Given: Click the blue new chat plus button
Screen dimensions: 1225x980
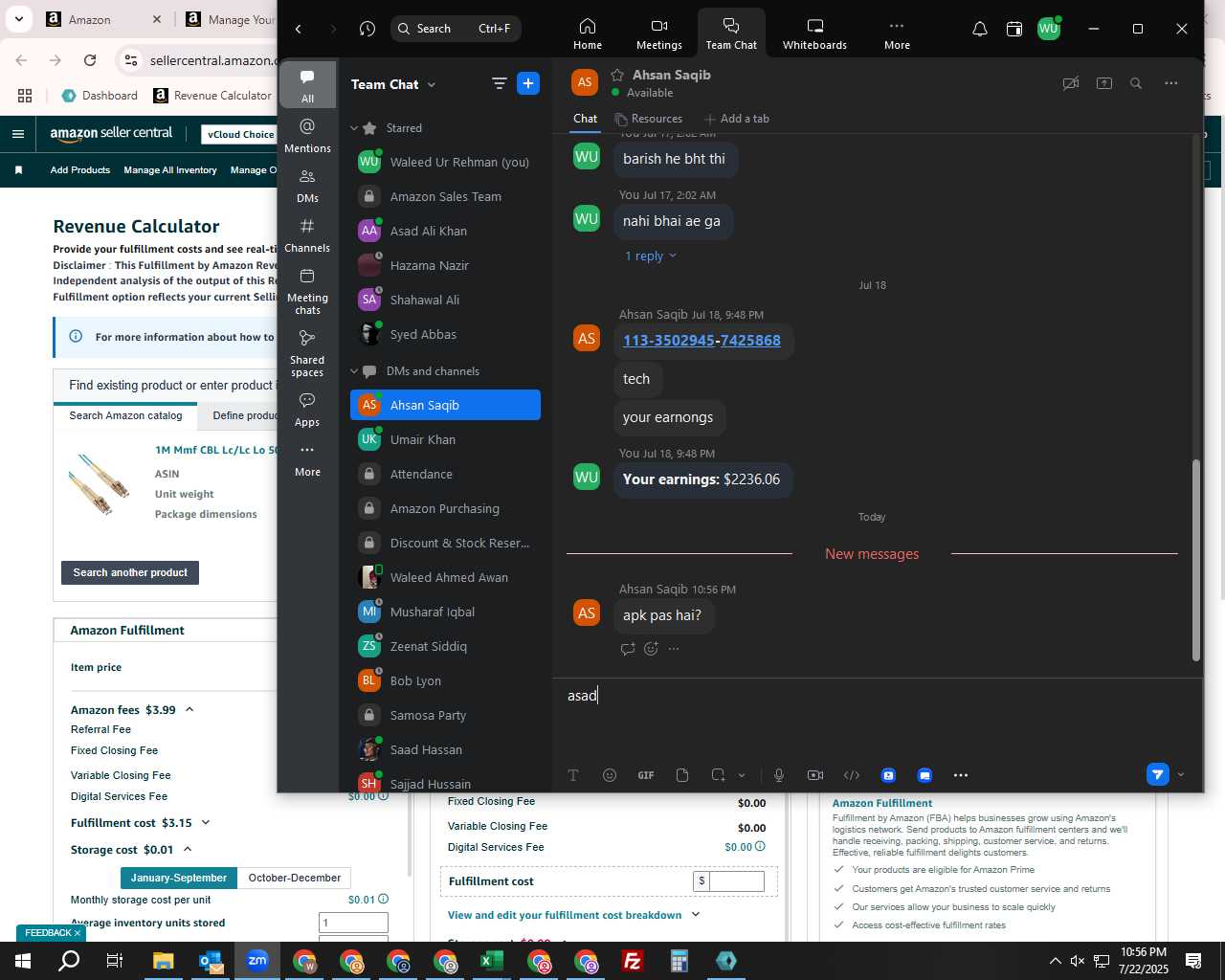Looking at the screenshot, I should [528, 83].
